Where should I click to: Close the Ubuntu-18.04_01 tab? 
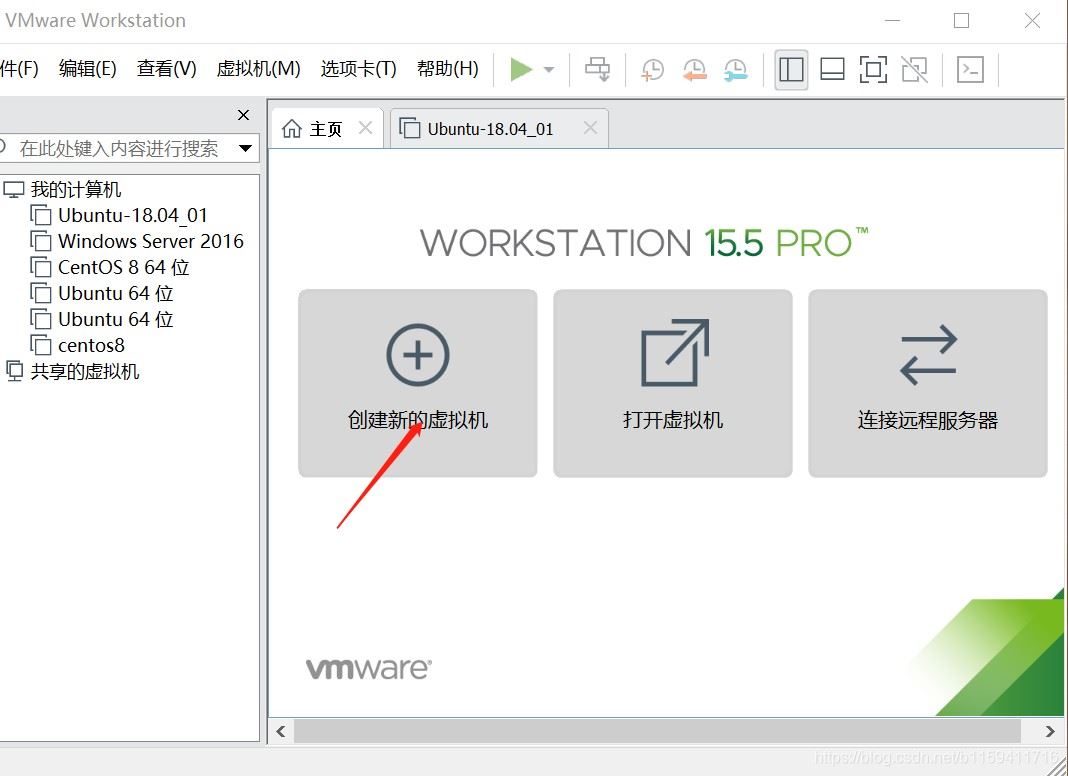click(591, 127)
